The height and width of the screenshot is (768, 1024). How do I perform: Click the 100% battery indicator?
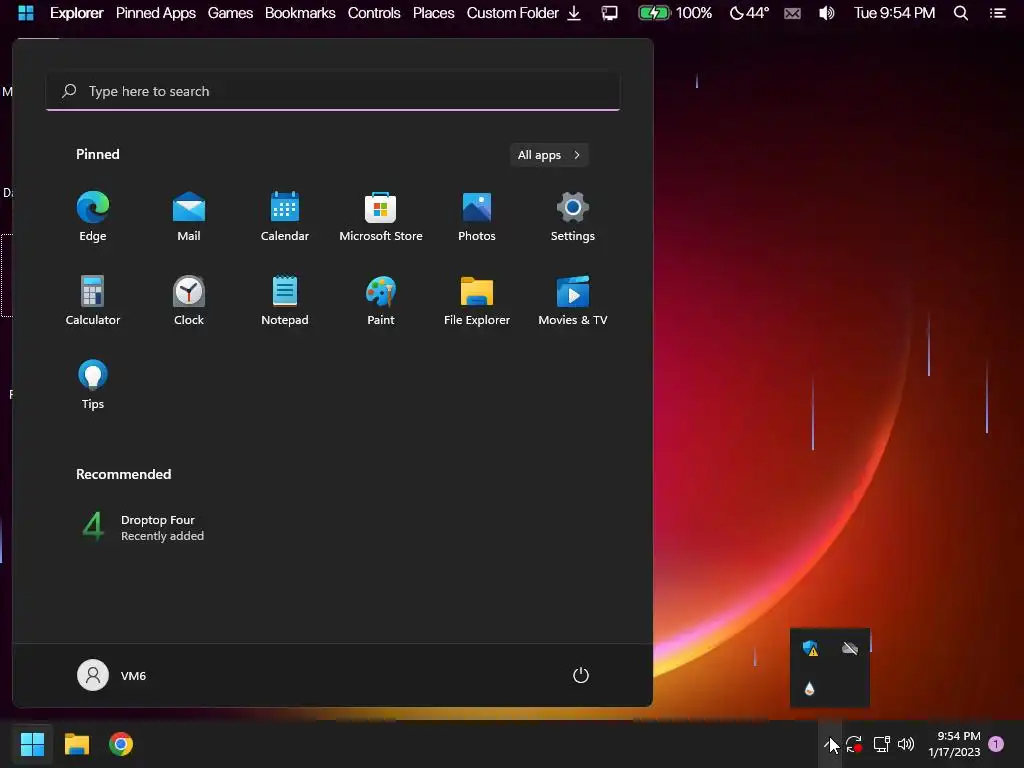point(675,13)
